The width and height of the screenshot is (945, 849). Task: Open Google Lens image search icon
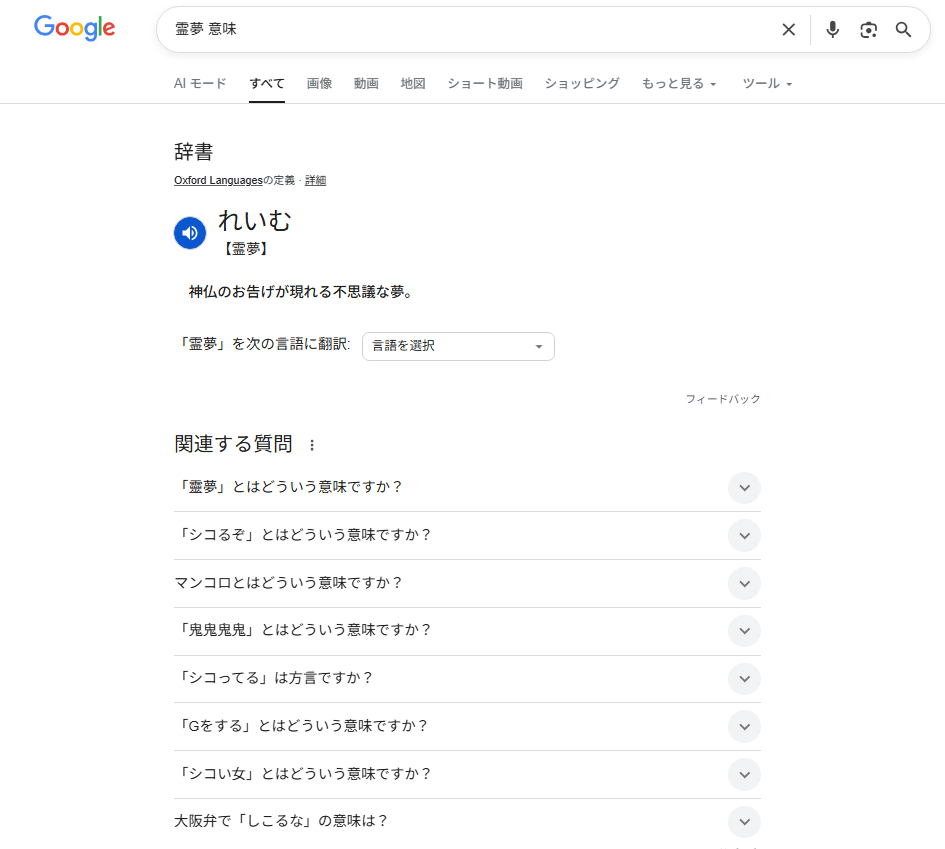(x=868, y=30)
